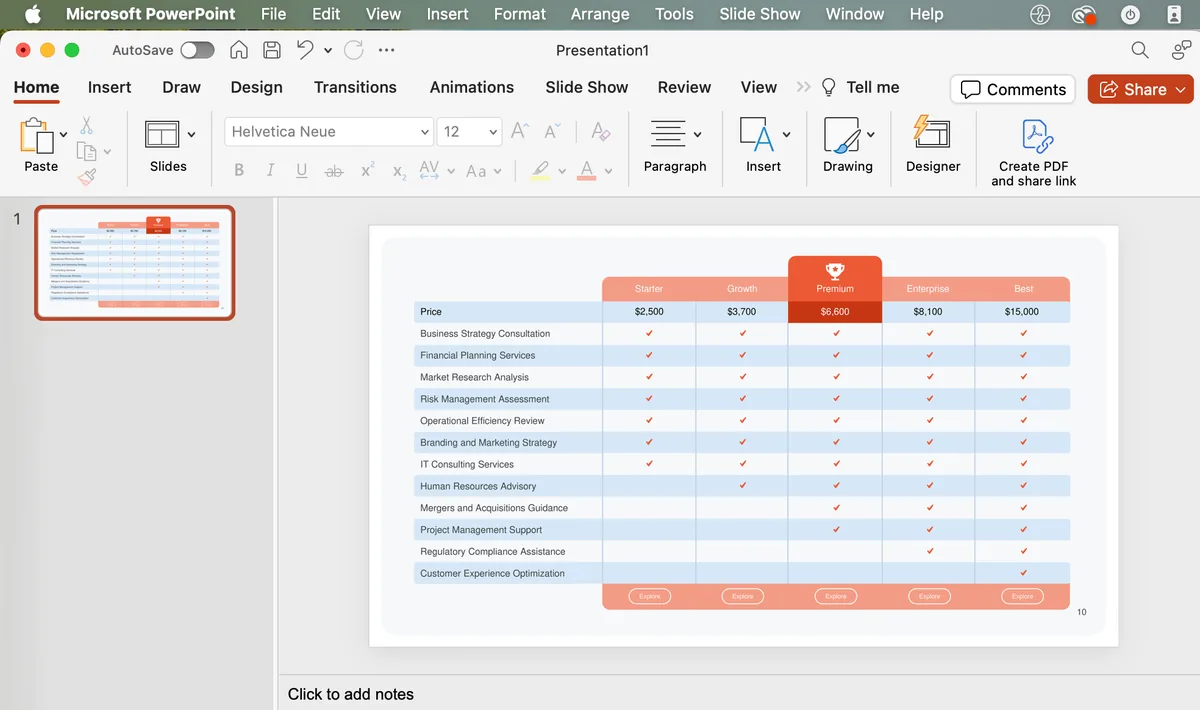The image size is (1200, 710).
Task: Click the Paragraph alignment icon
Action: pyautogui.click(x=668, y=134)
